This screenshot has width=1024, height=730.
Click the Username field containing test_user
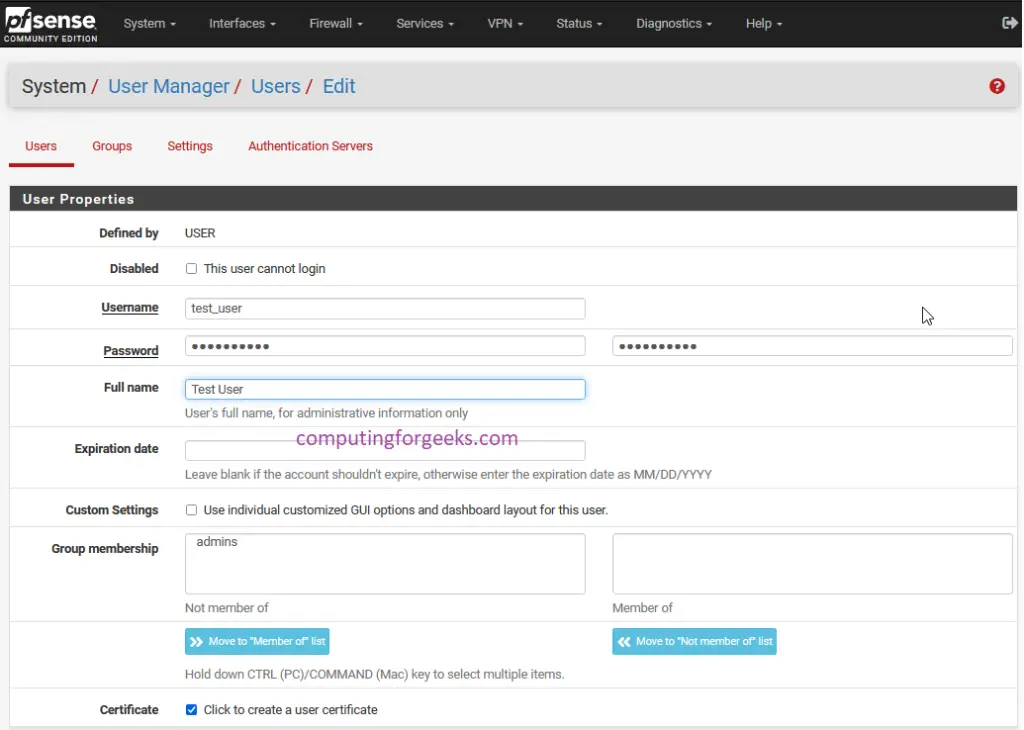point(385,308)
